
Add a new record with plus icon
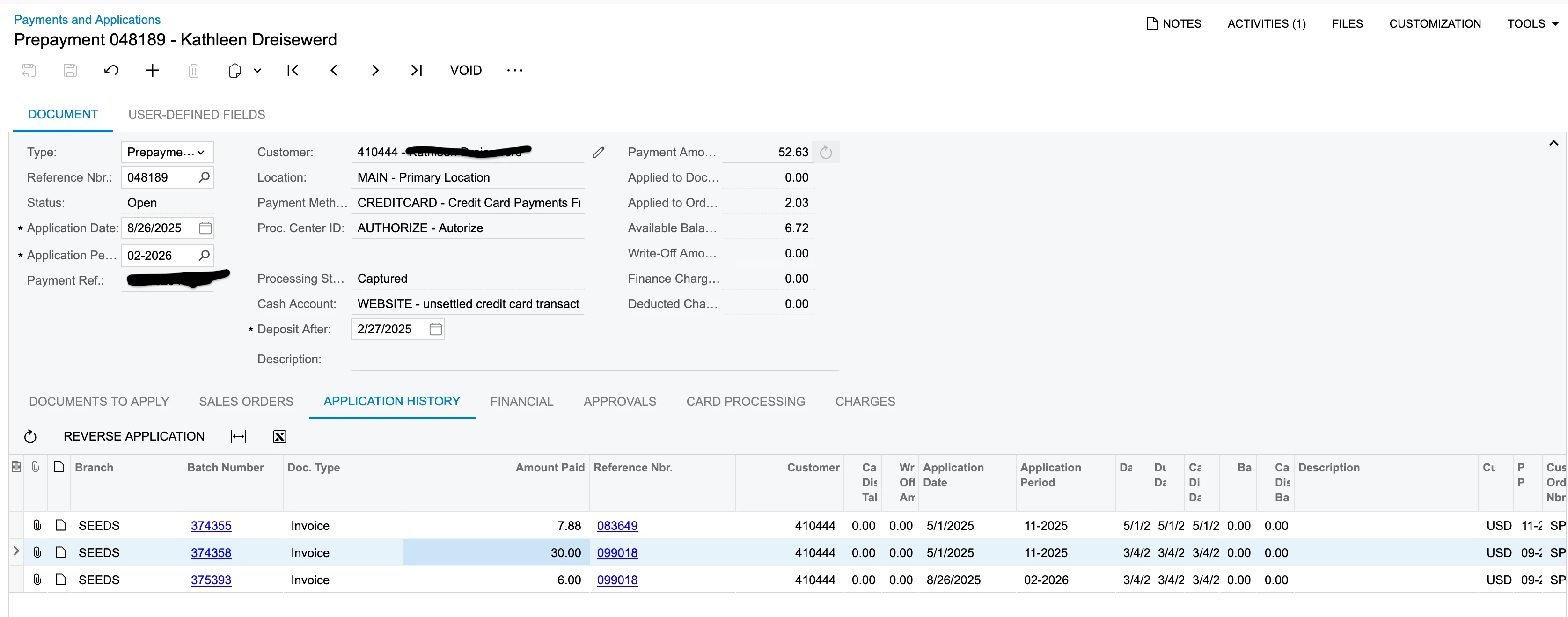coord(152,70)
